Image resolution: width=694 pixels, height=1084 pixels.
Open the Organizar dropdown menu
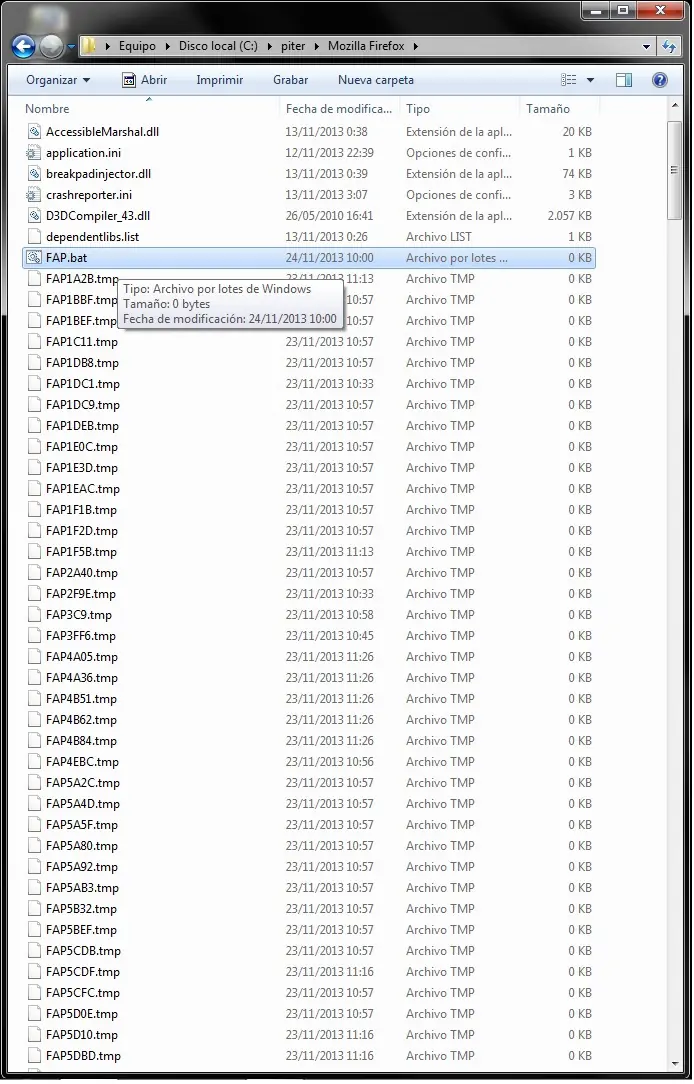tap(58, 80)
